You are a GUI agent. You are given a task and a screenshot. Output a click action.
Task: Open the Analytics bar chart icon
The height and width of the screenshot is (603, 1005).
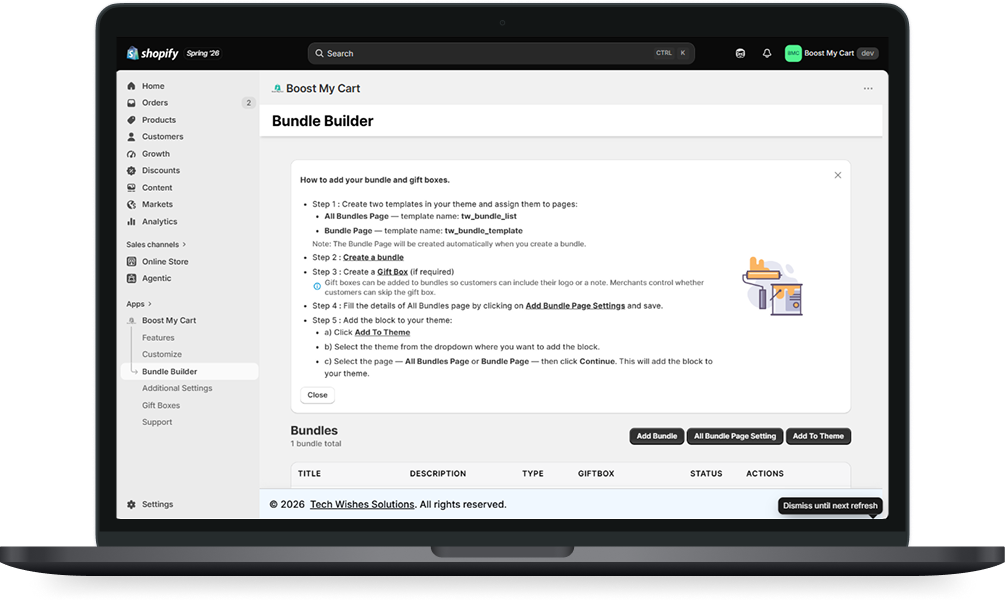point(131,222)
